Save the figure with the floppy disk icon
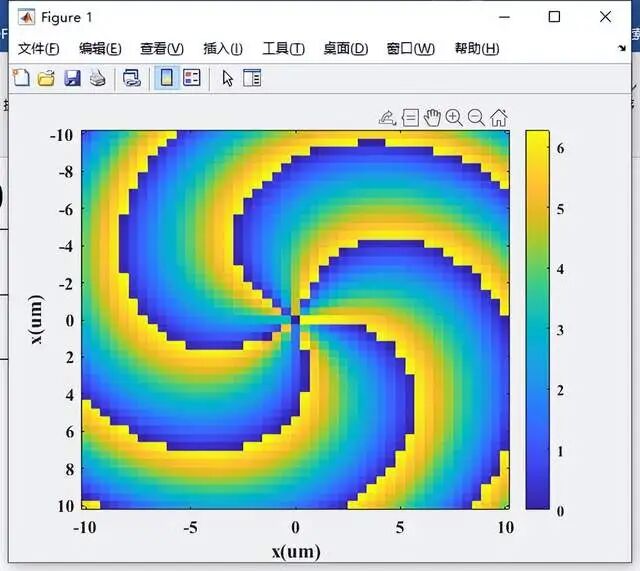This screenshot has height=571, width=640. click(72, 78)
